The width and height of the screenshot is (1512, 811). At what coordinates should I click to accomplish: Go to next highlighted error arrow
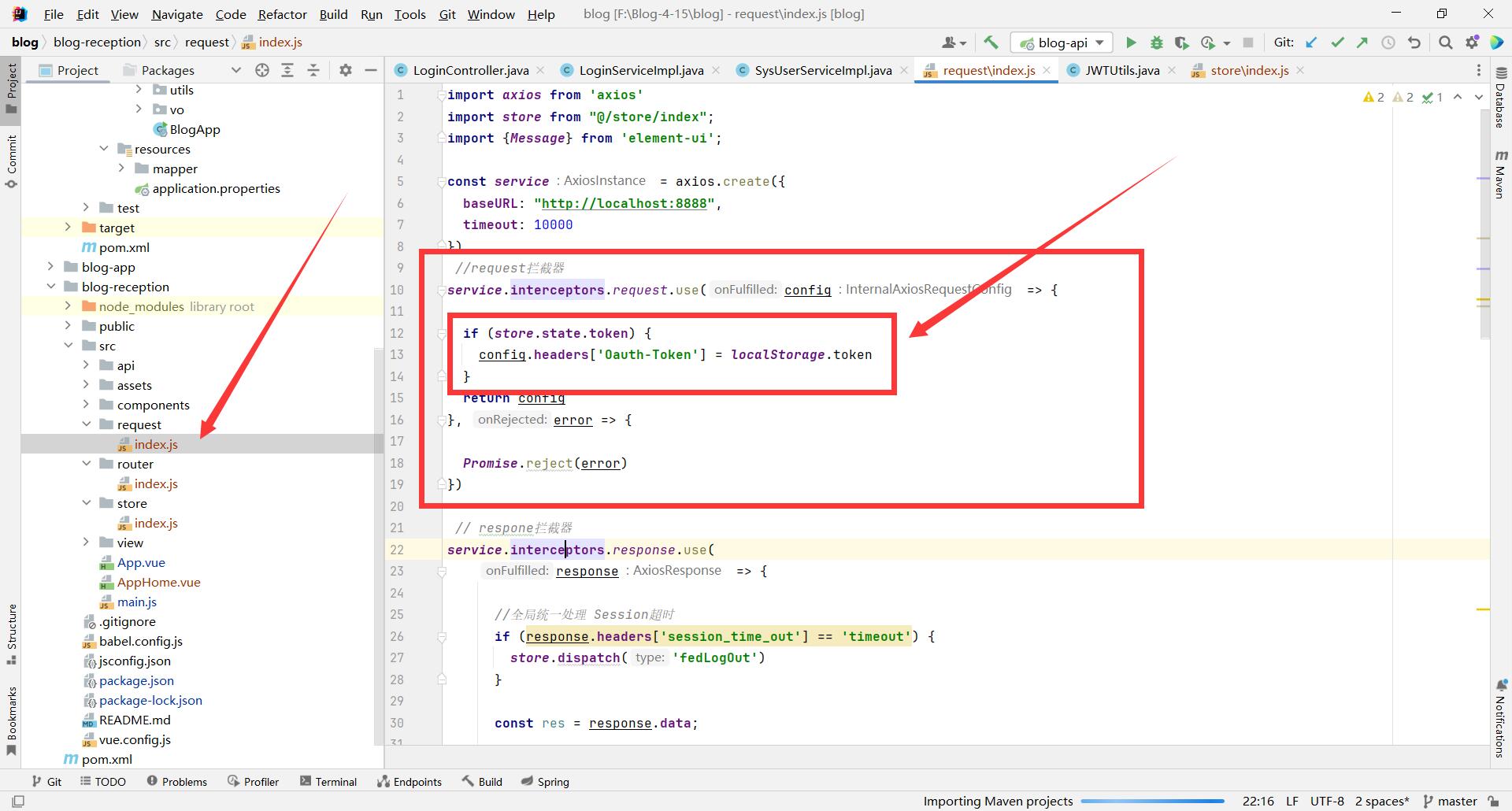click(1478, 97)
